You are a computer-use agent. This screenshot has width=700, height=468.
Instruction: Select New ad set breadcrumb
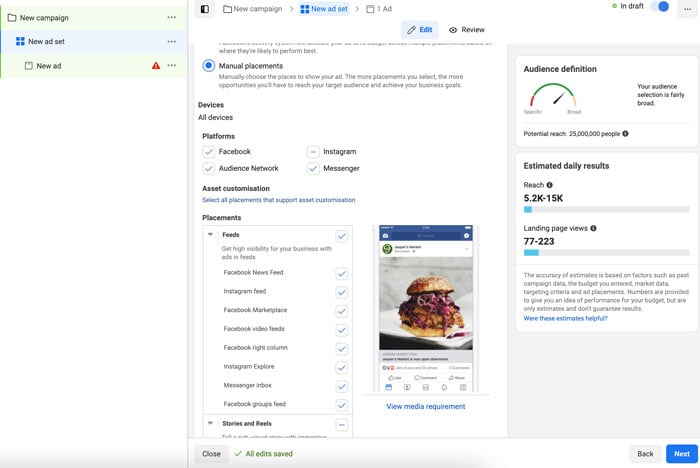tap(324, 9)
